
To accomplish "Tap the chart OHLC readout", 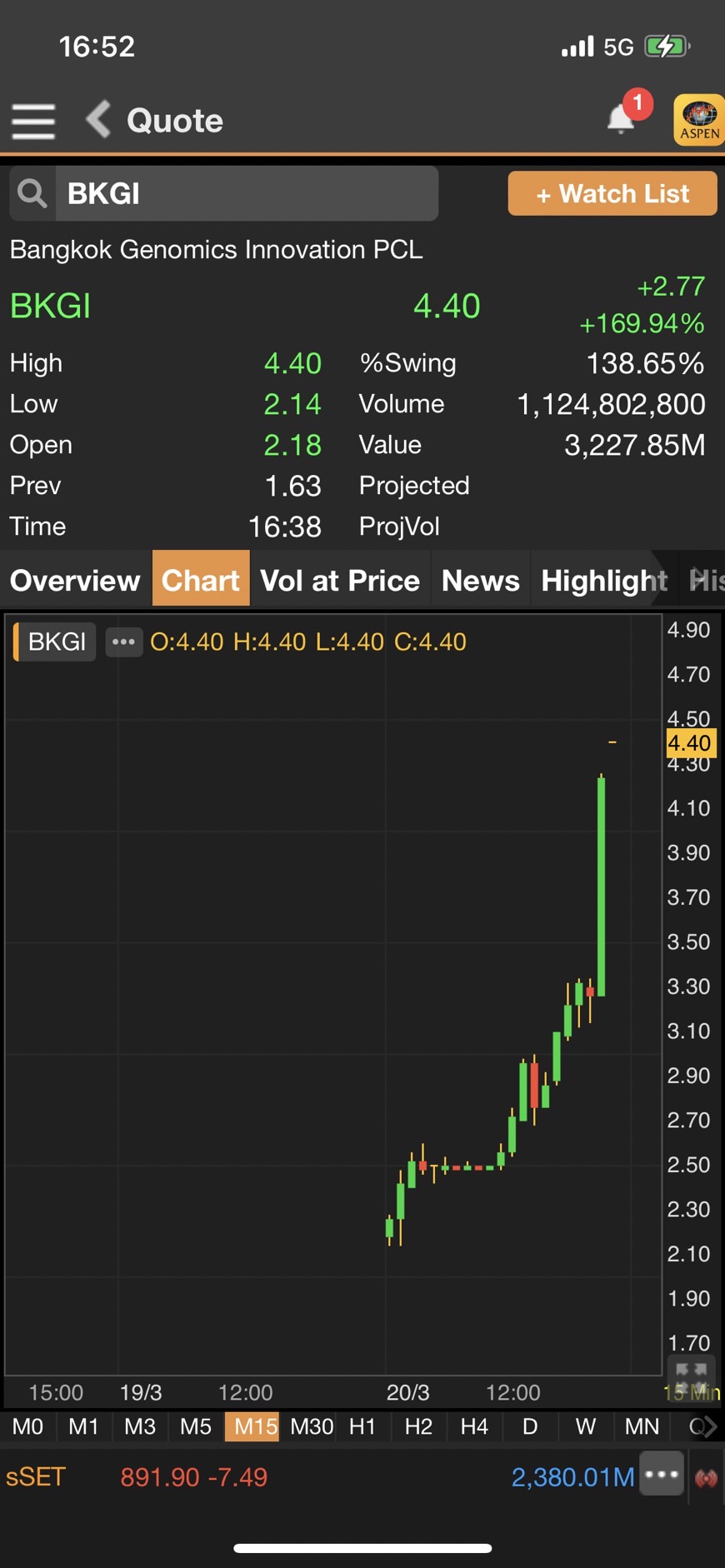I will (308, 642).
